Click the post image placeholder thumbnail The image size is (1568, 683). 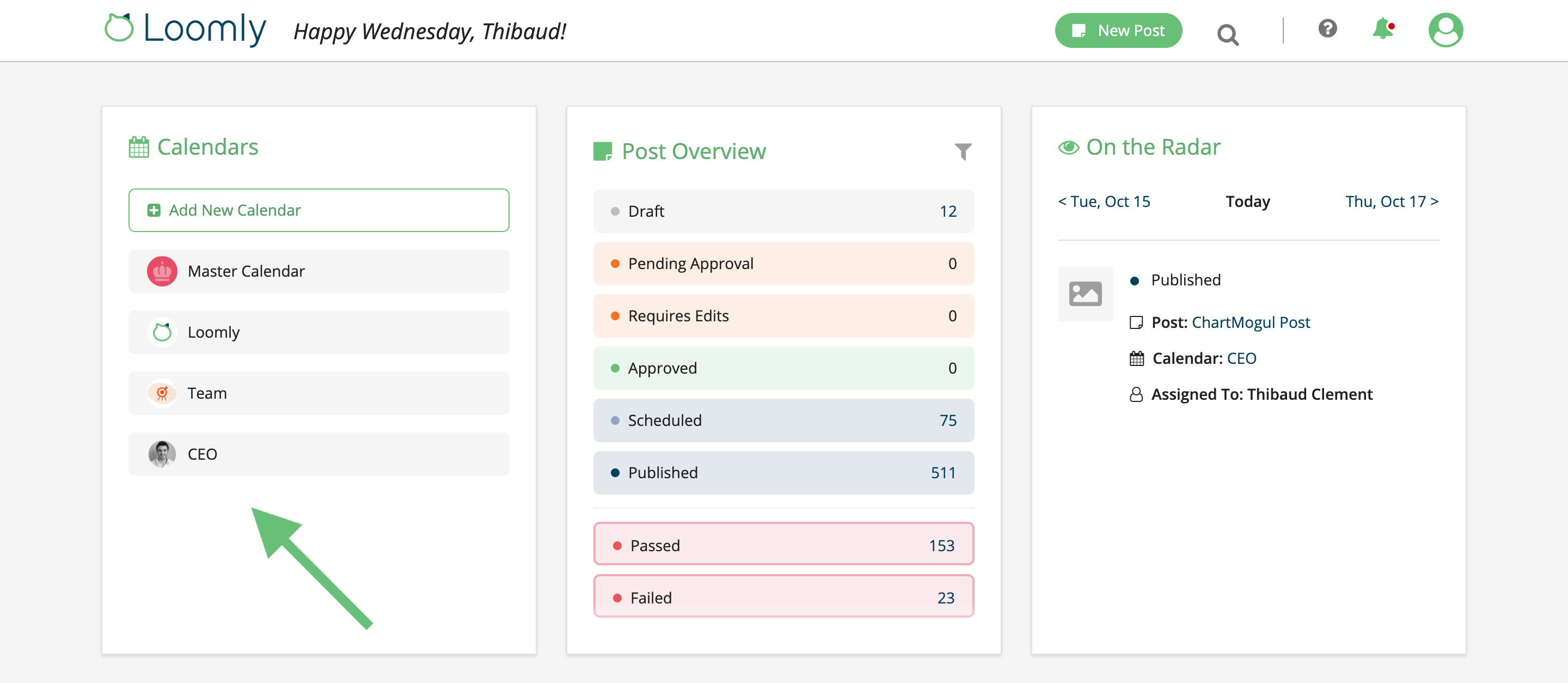[1085, 294]
